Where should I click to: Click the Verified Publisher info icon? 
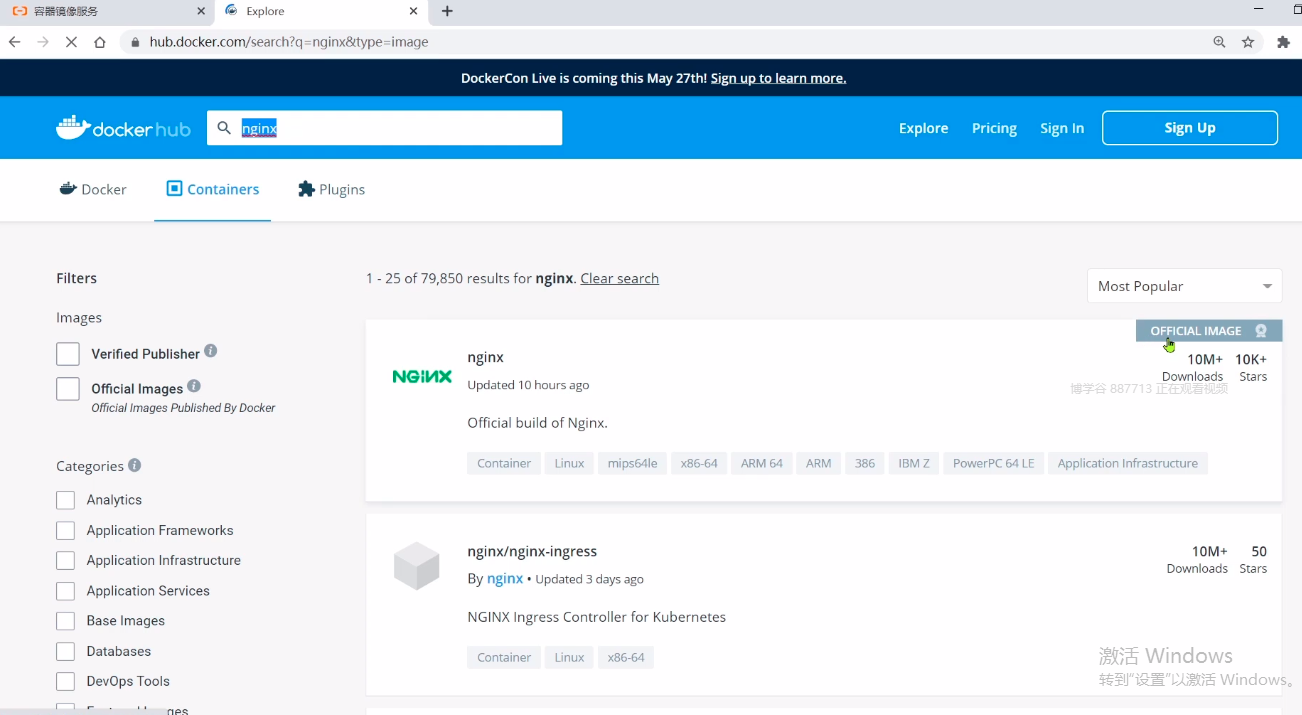[x=211, y=351]
